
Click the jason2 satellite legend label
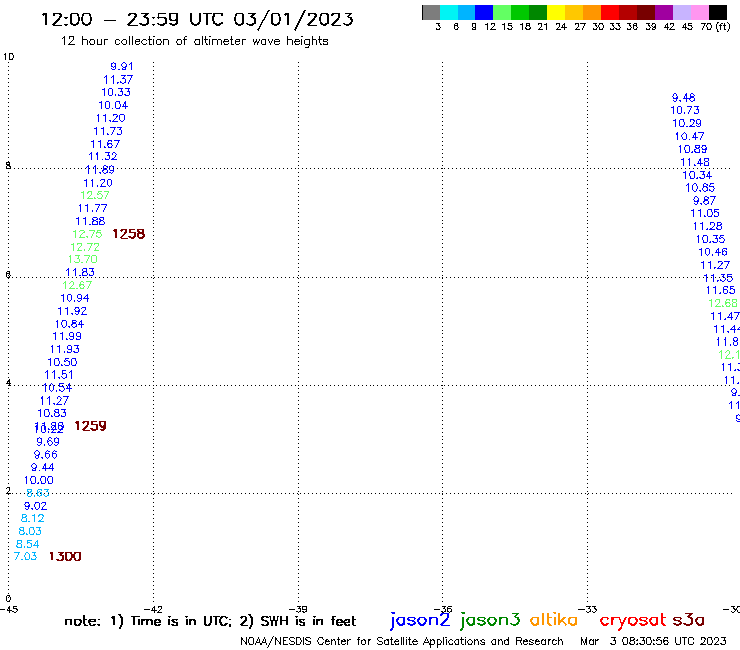click(420, 620)
